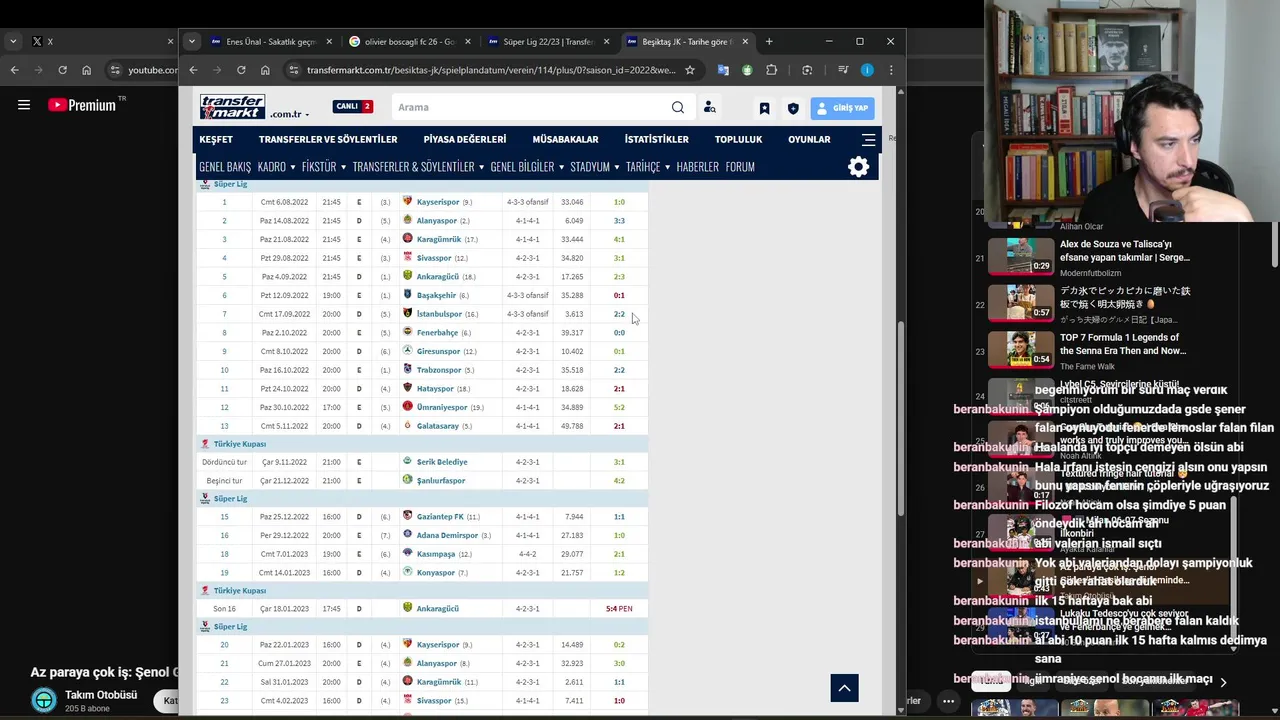Image resolution: width=1280 pixels, height=720 pixels.
Task: Click the YouTube Premium logo
Action: point(82,105)
